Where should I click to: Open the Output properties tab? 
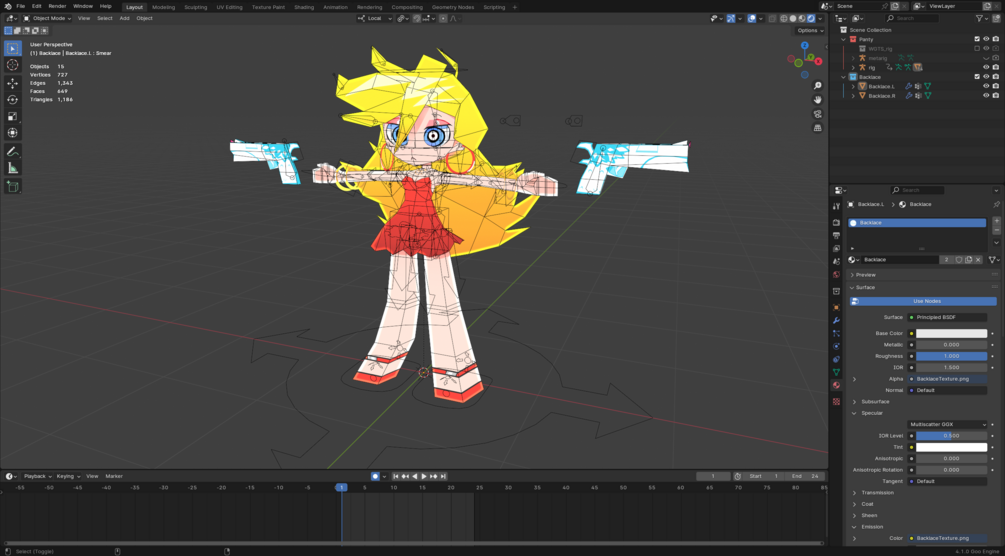pos(836,235)
